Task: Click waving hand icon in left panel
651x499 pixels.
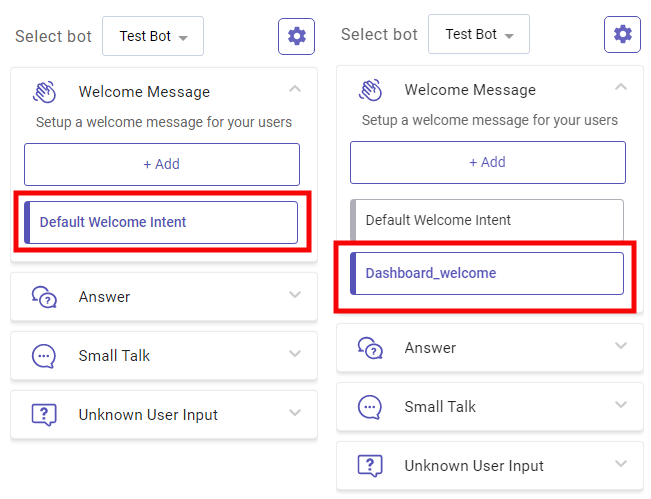Action: (44, 92)
